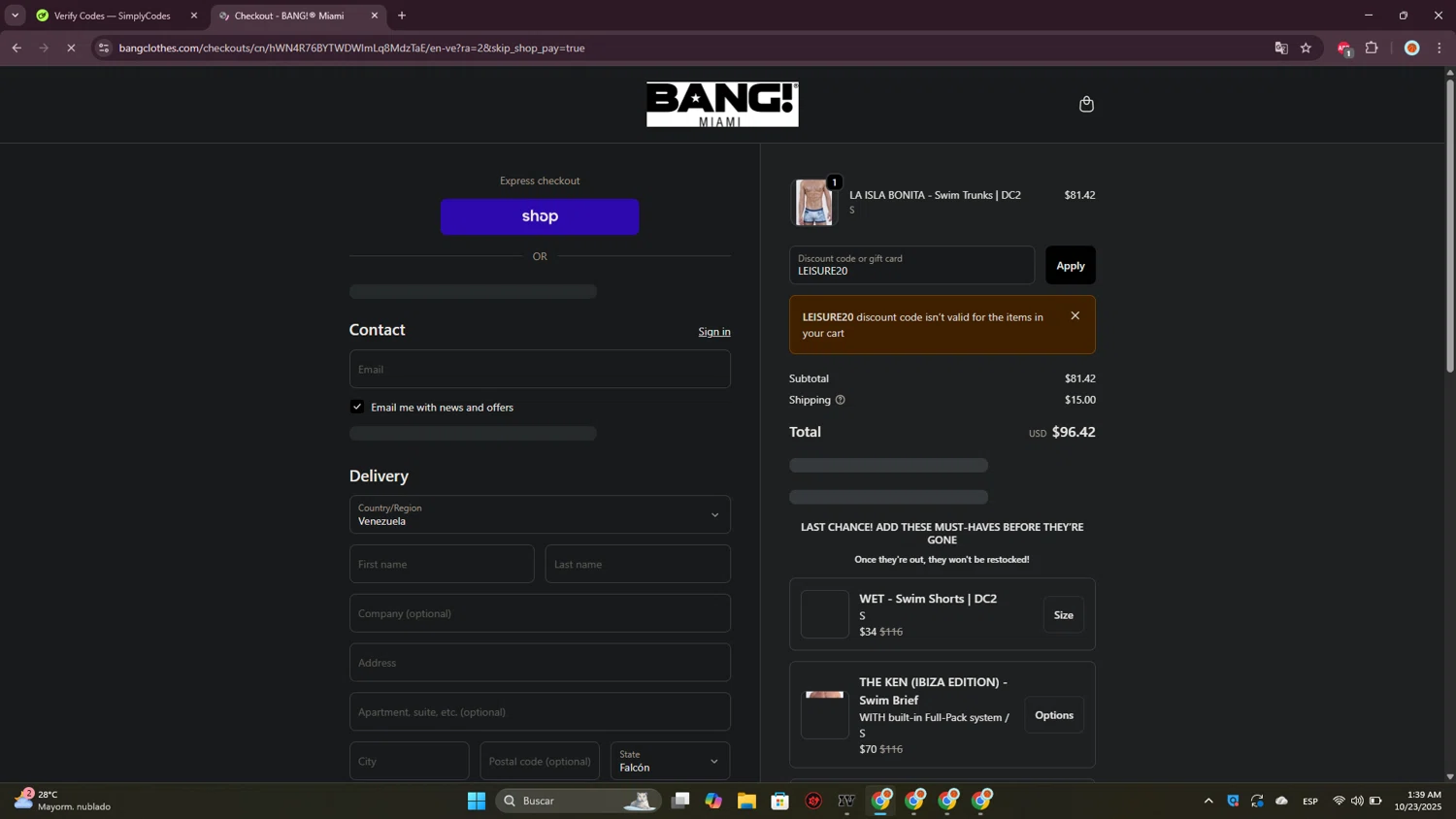1456x819 pixels.
Task: Switch to Verify Codes — SimplyCodes tab
Action: [113, 16]
